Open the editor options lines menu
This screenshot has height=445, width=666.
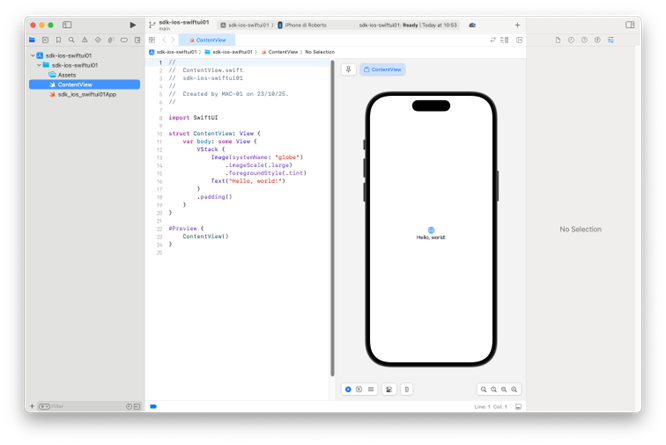tap(505, 40)
